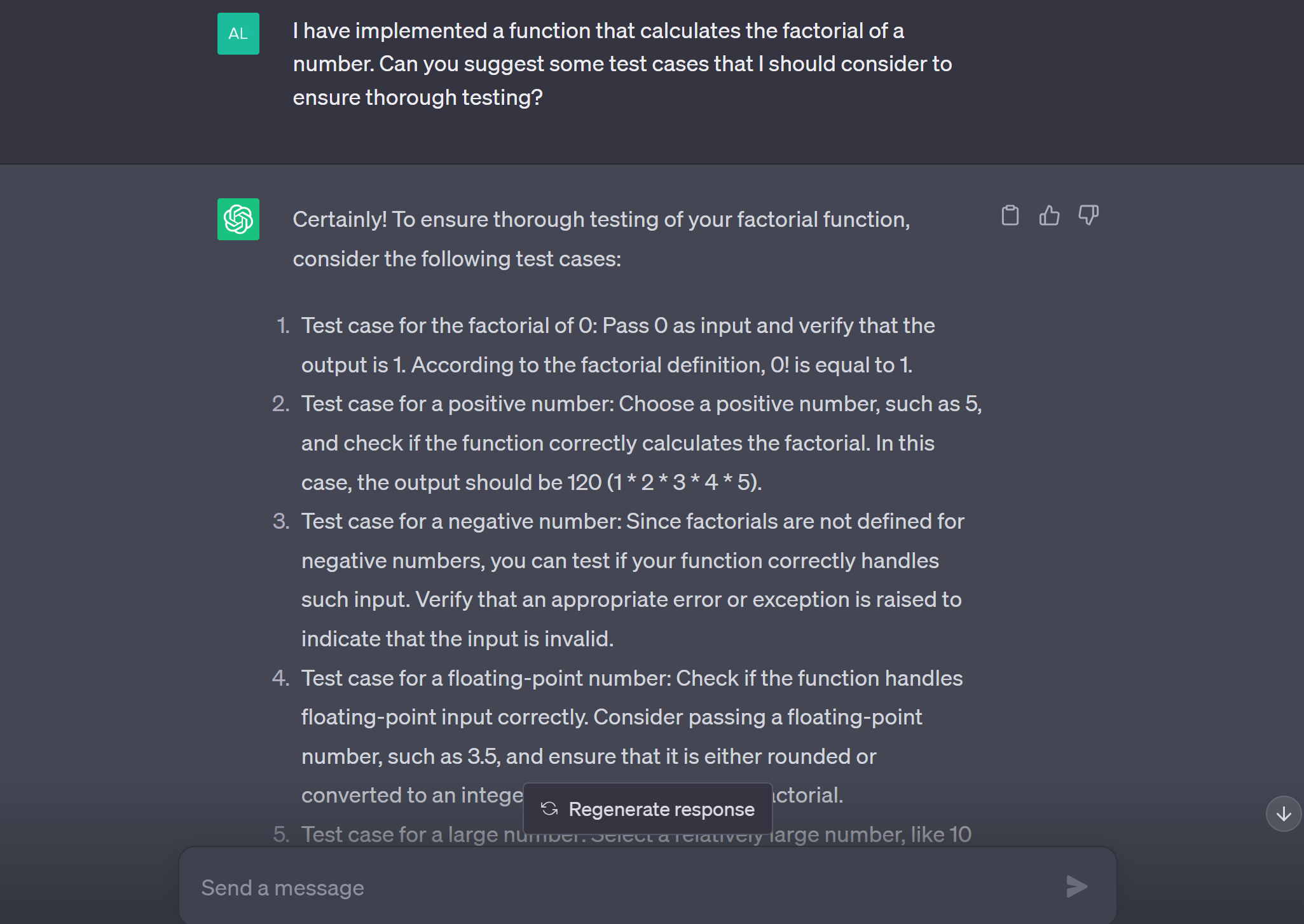The height and width of the screenshot is (924, 1304).
Task: Jump to bottom with the down-arrow button
Action: [1284, 813]
